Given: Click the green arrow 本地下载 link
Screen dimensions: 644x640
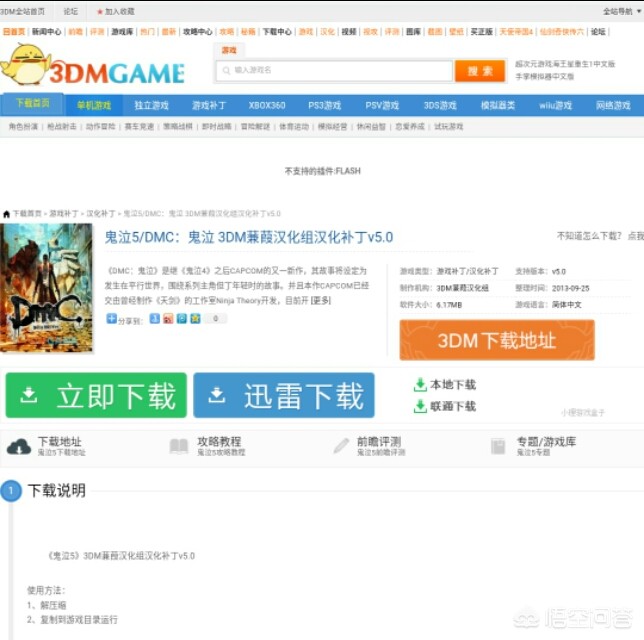Looking at the screenshot, I should click(x=445, y=385).
